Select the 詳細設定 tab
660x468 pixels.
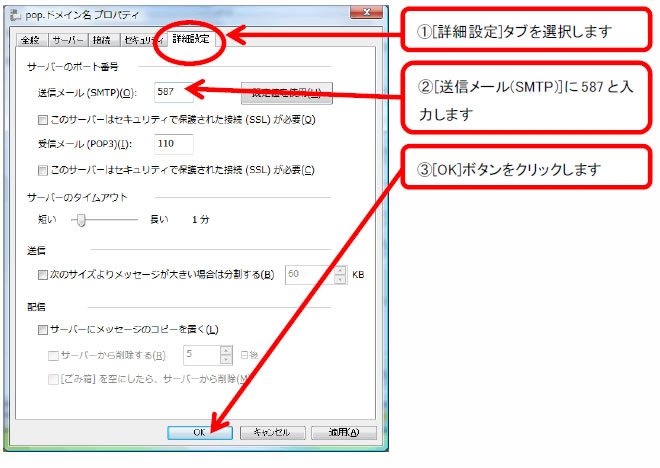click(x=191, y=40)
